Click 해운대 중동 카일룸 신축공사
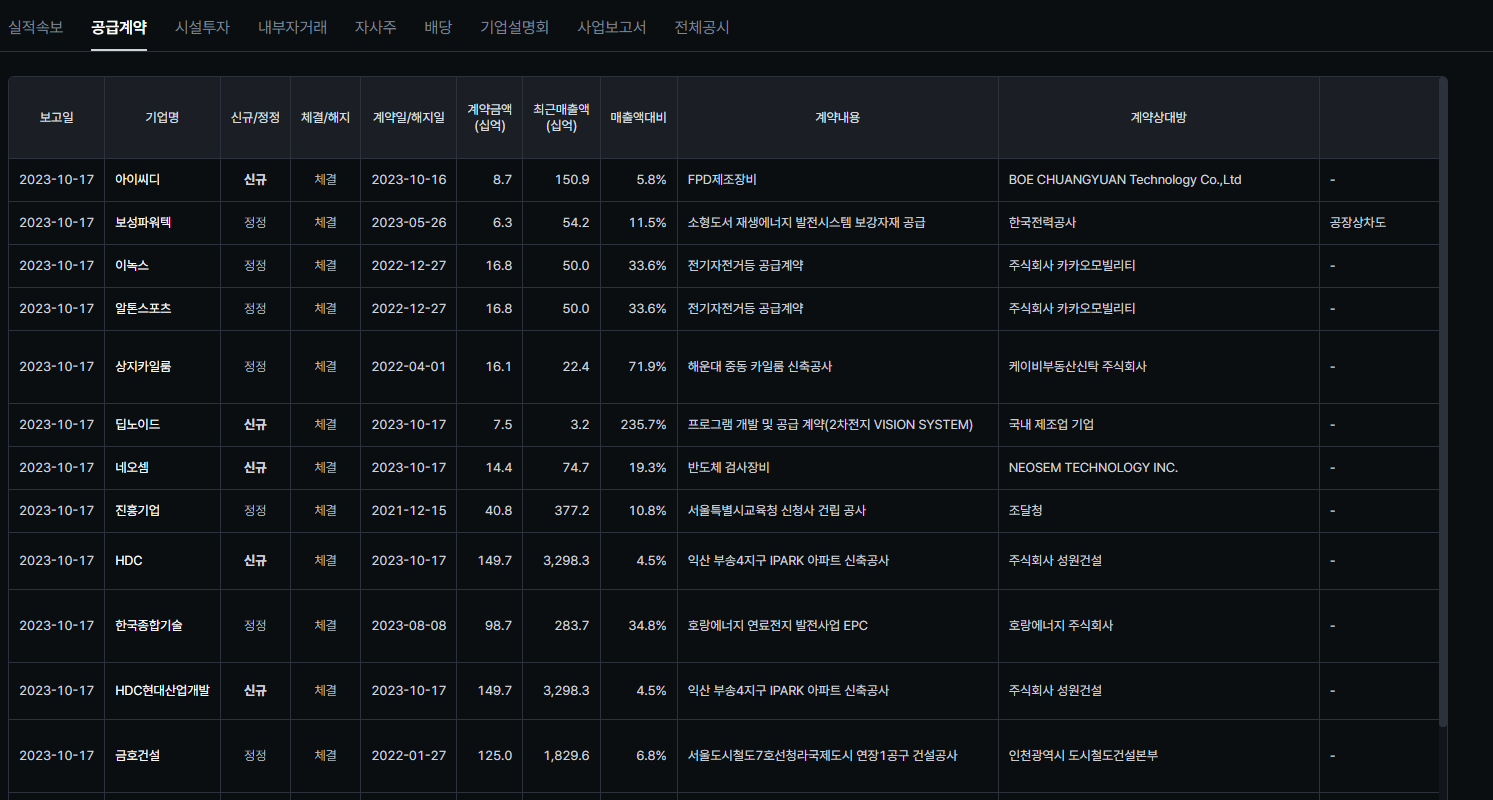 (760, 367)
